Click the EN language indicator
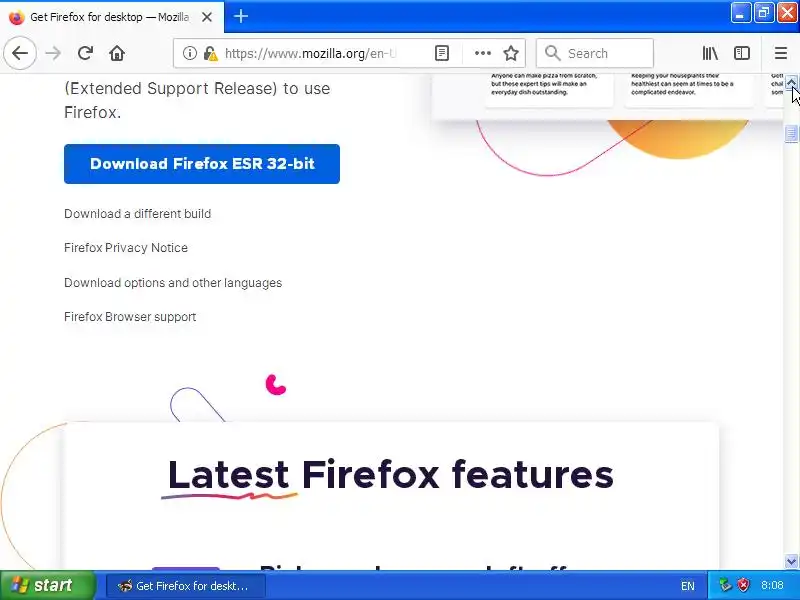Screen dimensions: 800x600 pos(688,586)
